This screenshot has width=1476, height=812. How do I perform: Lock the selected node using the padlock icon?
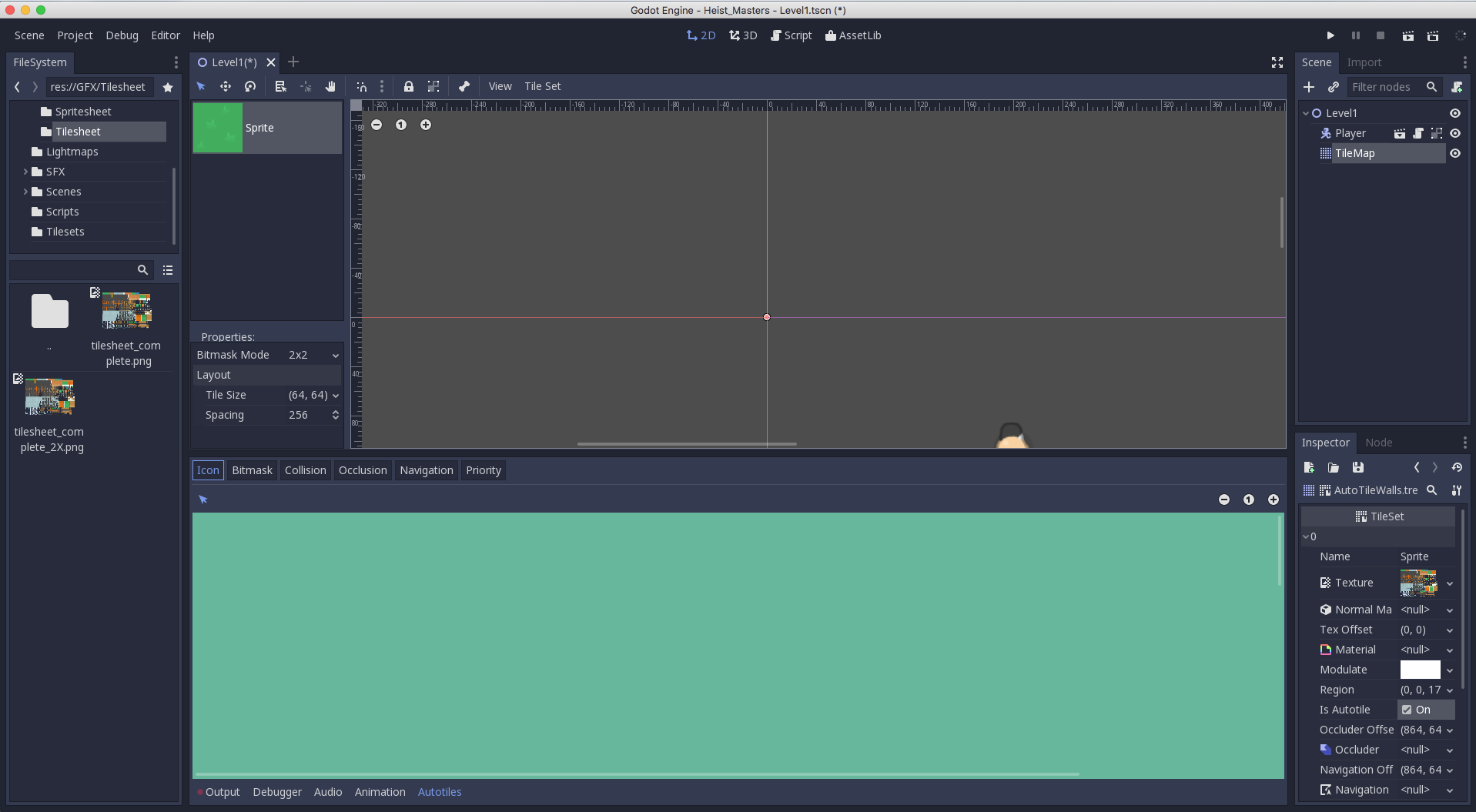tap(409, 86)
